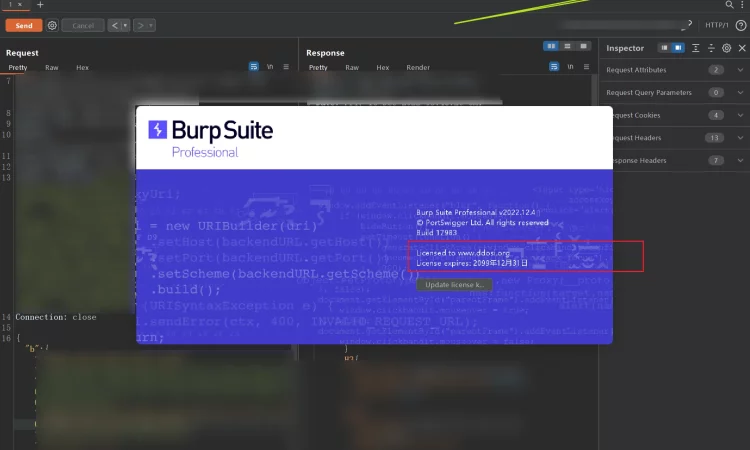Switch to combined tabbed layout view
750x450 pixels.
(583, 46)
